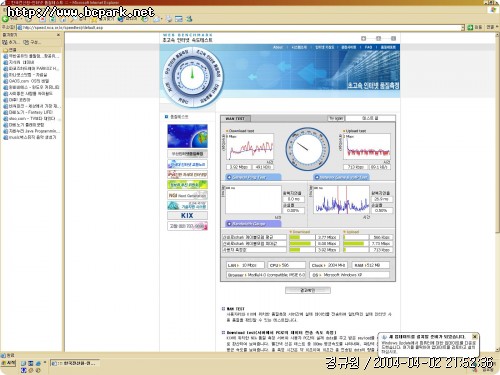The image size is (500, 375).
Task: Open Favorites via the star toolbar icon
Action: pos(94,19)
